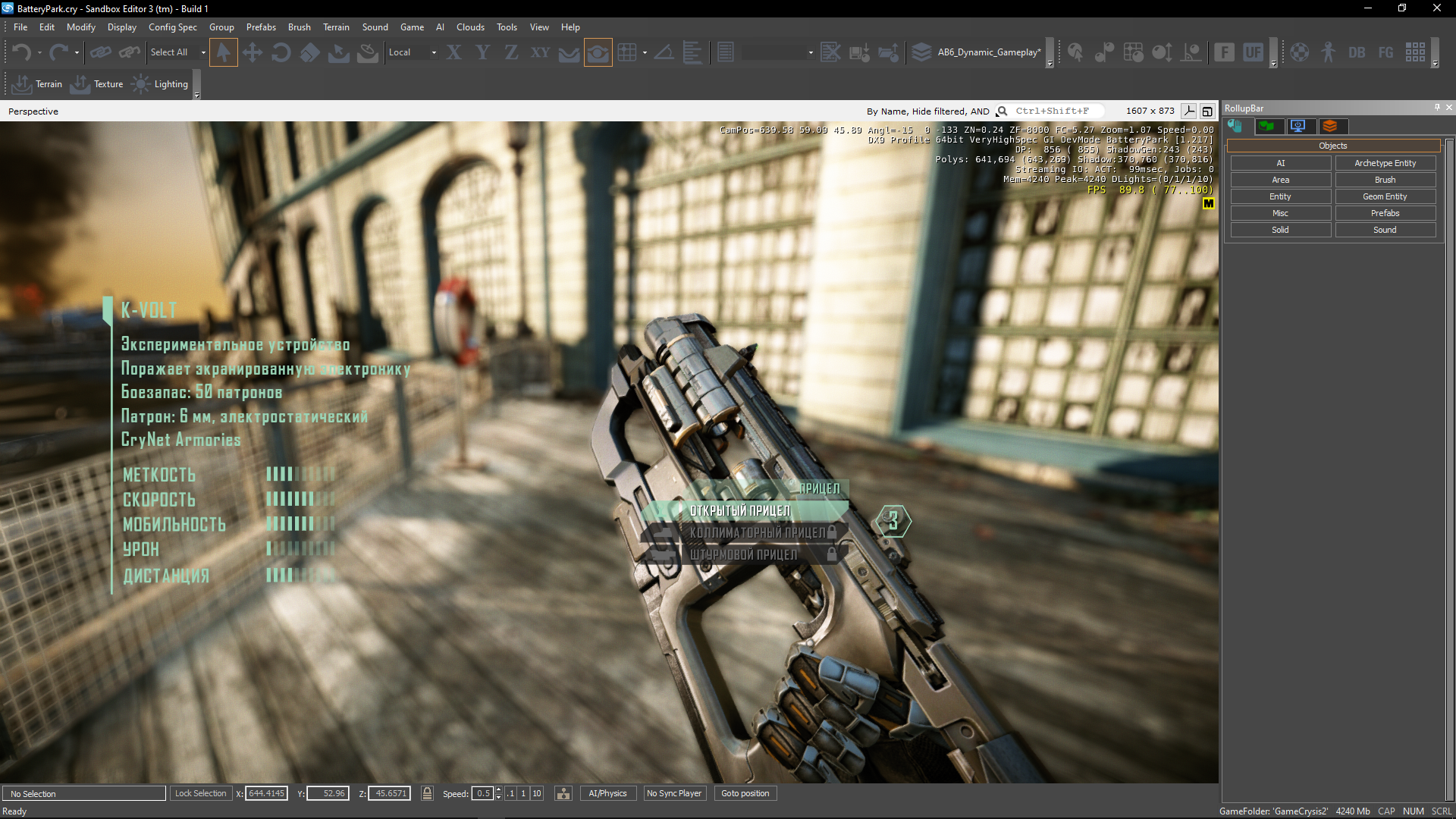Open the Local coordinate system dropdown

[x=434, y=52]
